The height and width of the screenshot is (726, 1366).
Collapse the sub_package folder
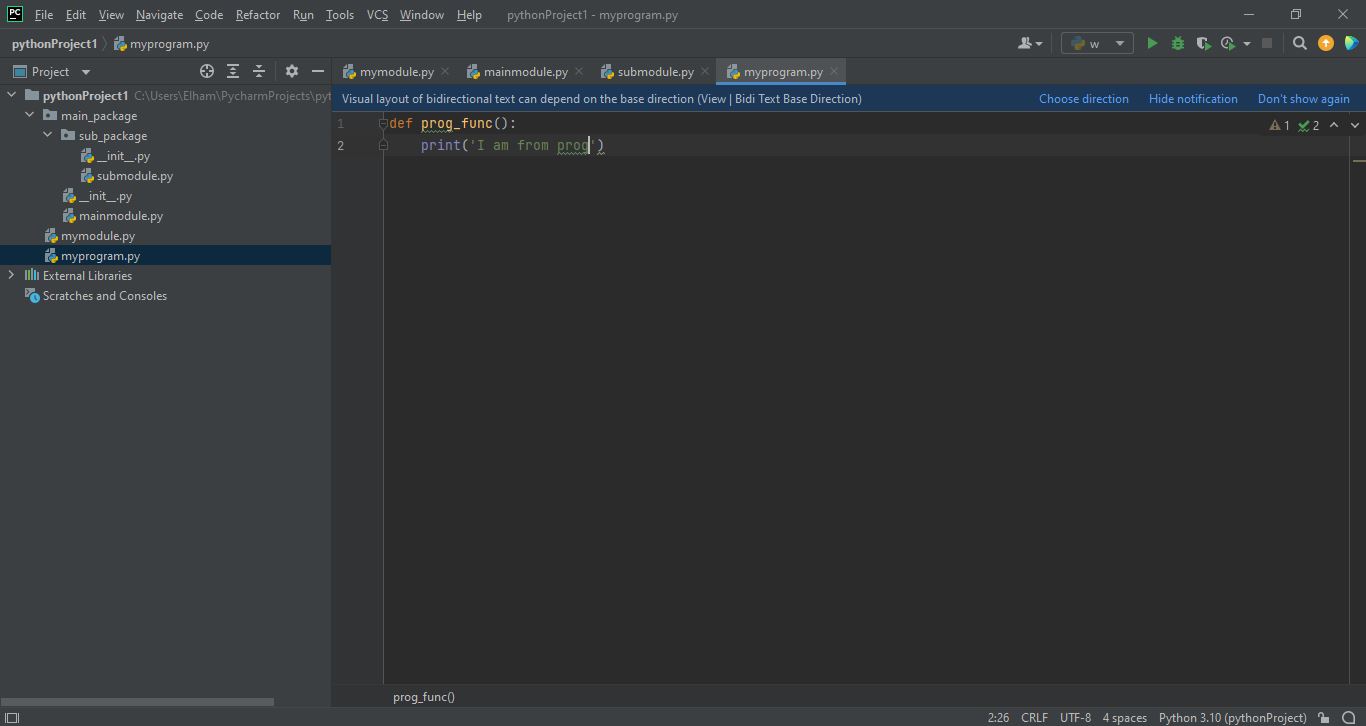coord(47,135)
